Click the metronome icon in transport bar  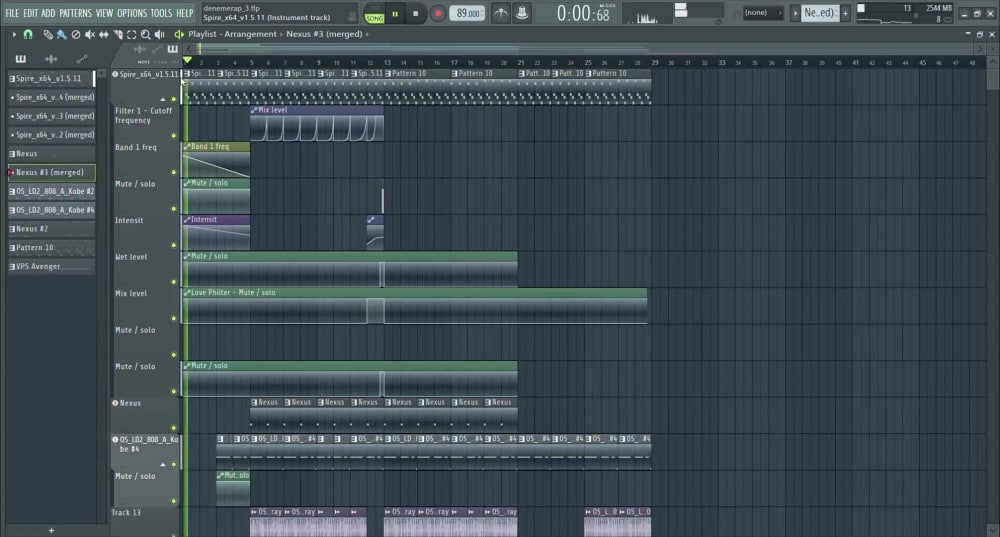coord(501,13)
